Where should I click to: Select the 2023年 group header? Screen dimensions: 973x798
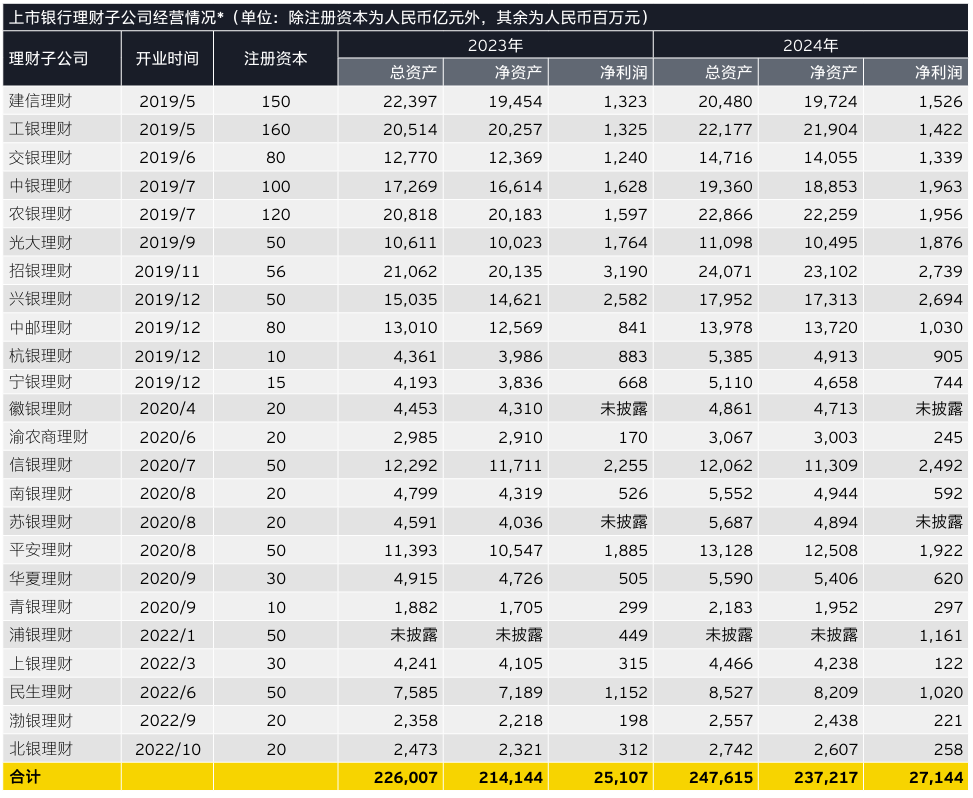(495, 45)
